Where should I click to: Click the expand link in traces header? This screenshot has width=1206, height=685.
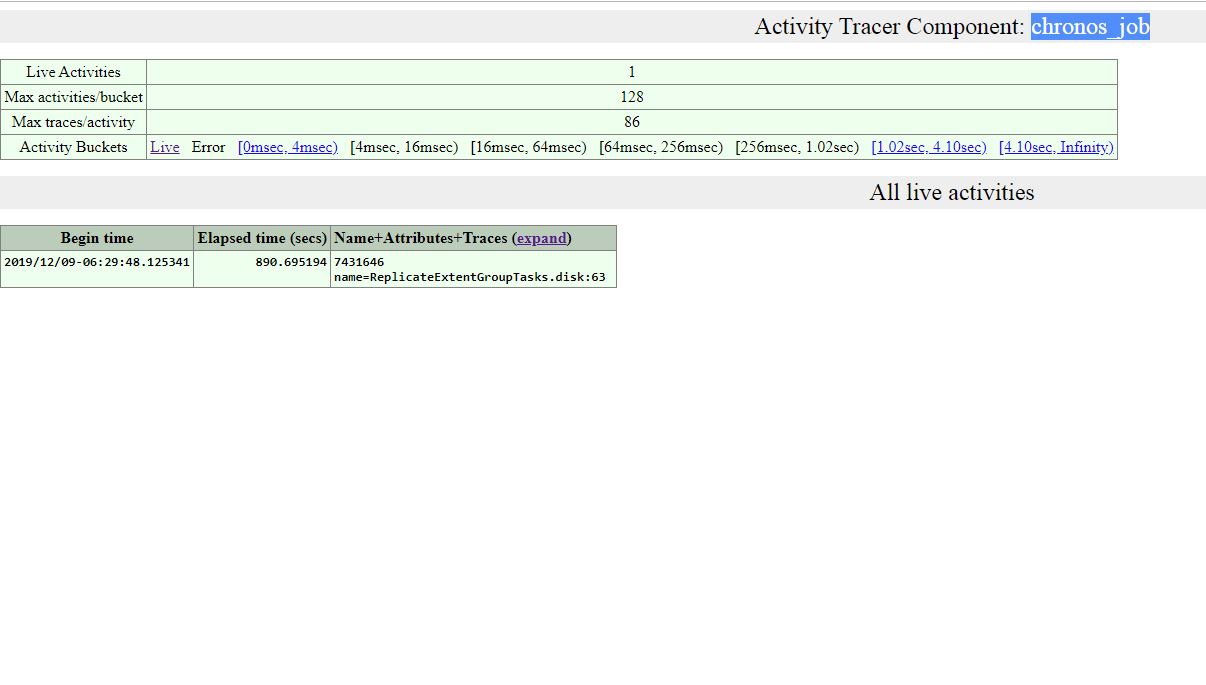(x=542, y=238)
